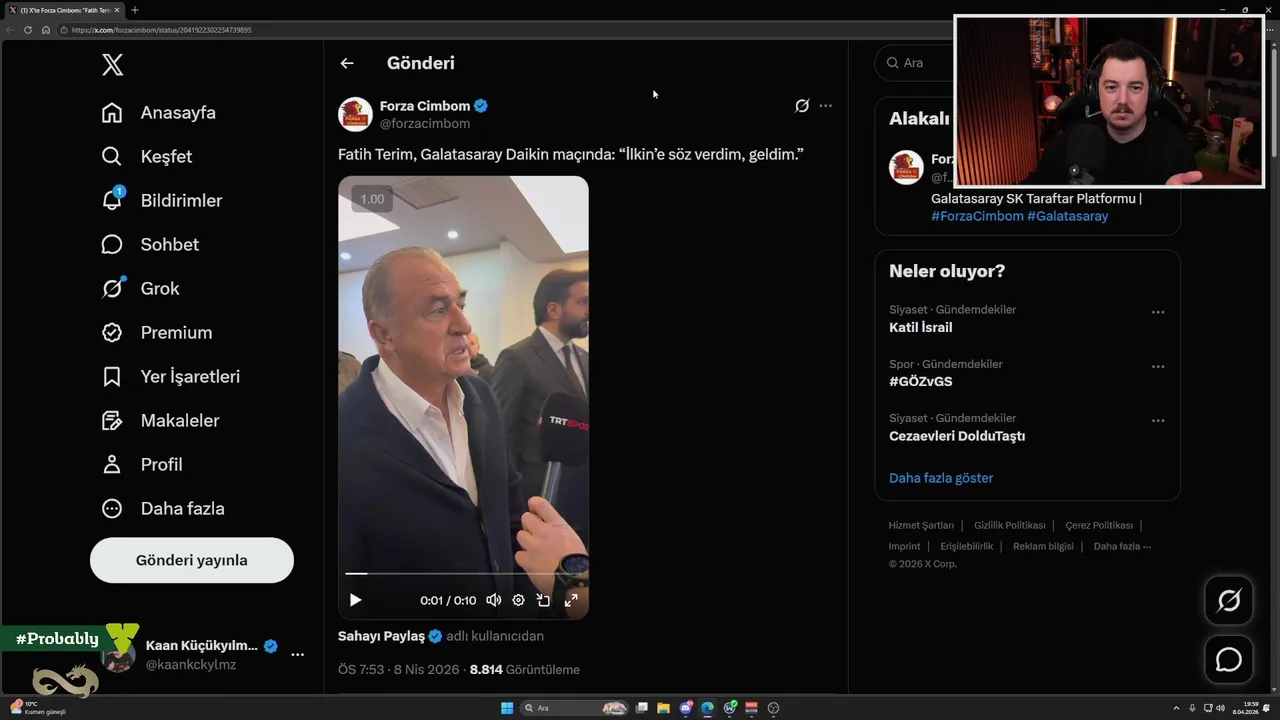Open the floating chat messages button
The width and height of the screenshot is (1280, 720).
click(1229, 660)
